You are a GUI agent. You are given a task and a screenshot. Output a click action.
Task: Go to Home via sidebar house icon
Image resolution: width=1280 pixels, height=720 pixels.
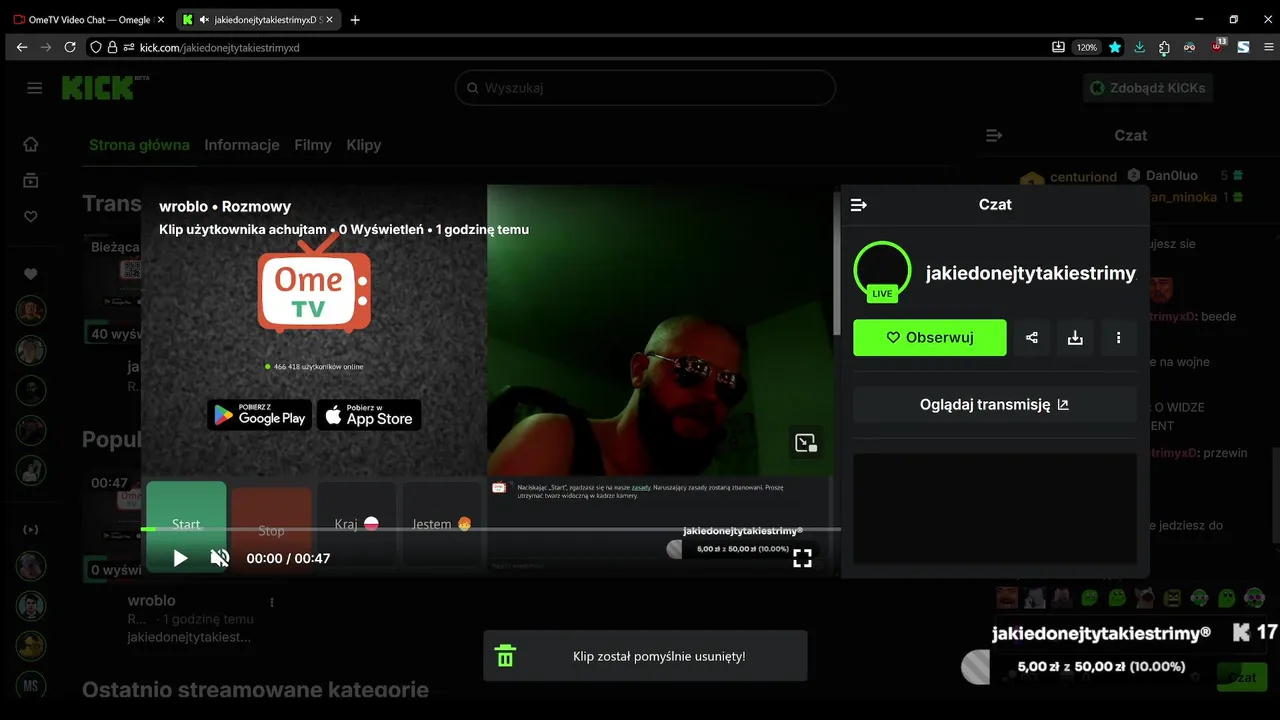click(31, 144)
